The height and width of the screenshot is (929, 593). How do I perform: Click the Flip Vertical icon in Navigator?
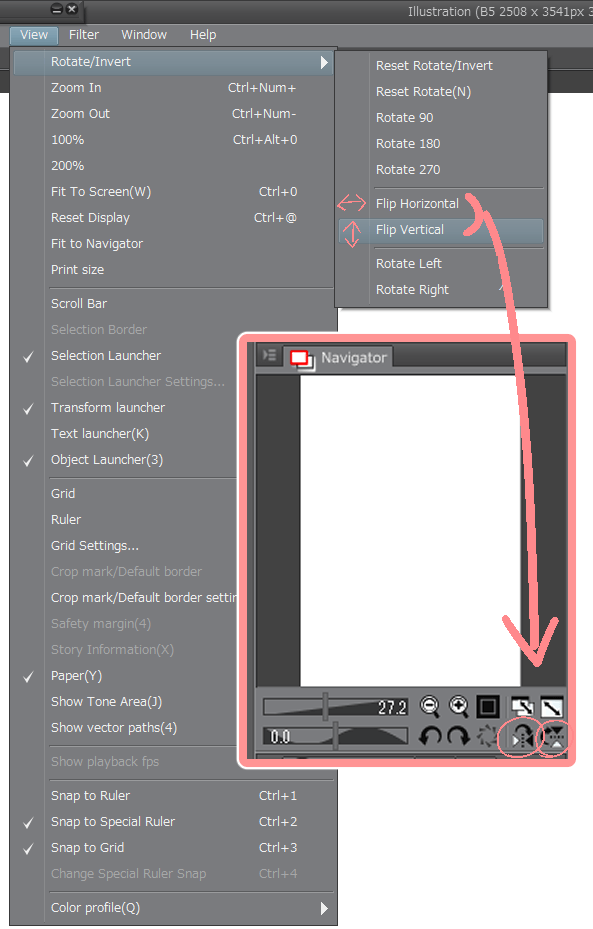553,736
